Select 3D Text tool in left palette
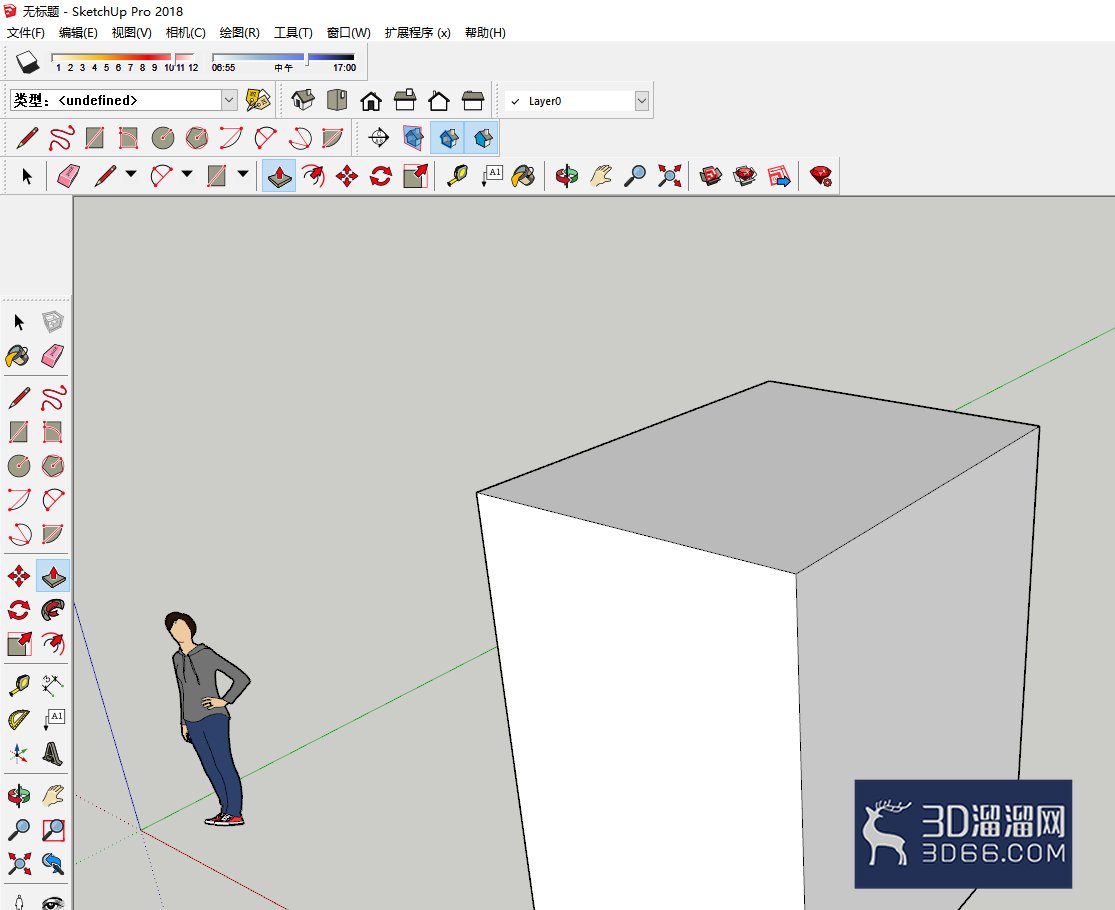 pos(53,754)
